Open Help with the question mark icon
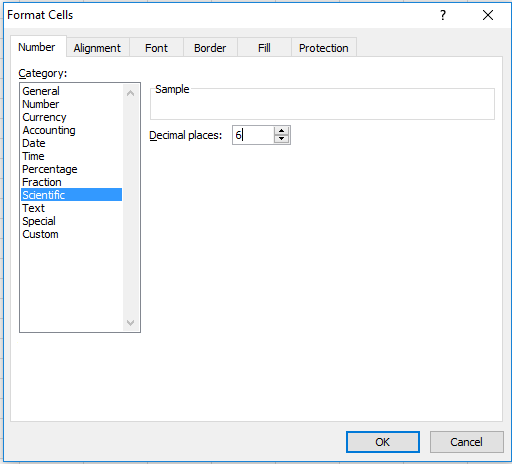512x464 pixels. (443, 15)
